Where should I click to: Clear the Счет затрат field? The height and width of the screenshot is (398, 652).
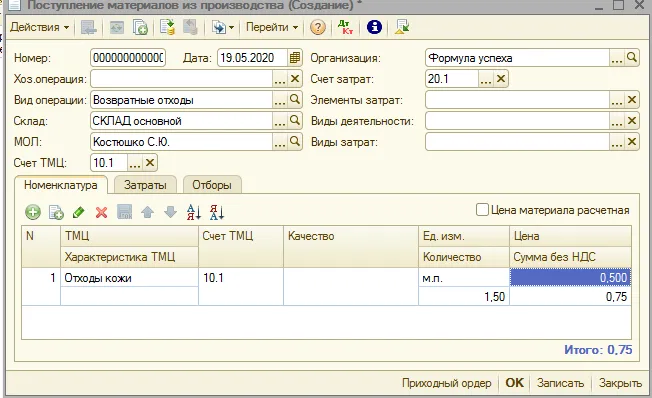(501, 79)
